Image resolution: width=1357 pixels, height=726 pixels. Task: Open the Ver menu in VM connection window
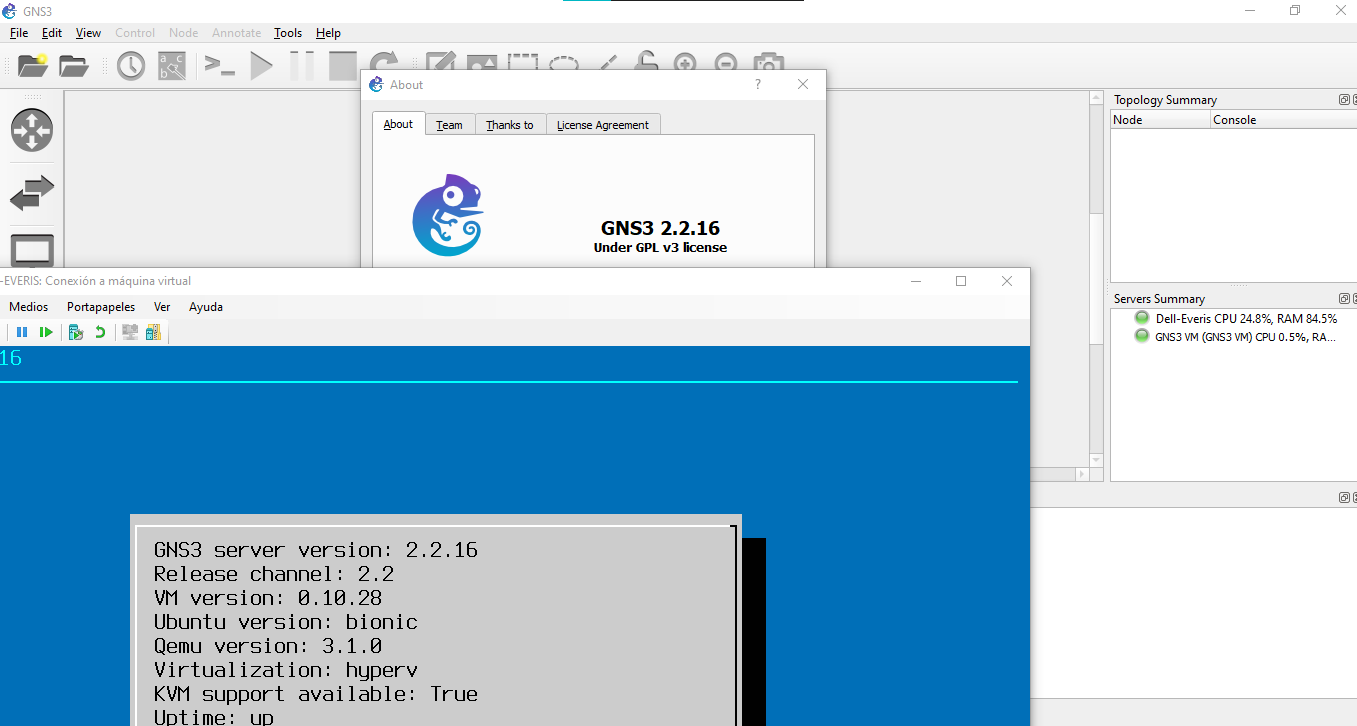[162, 307]
